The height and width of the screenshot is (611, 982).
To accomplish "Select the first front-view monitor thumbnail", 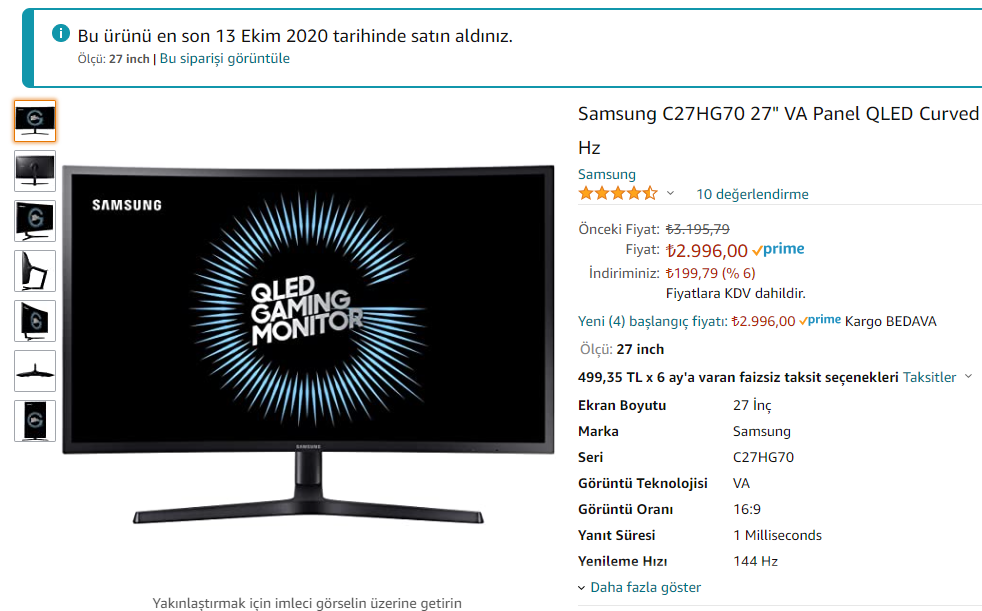I will [x=35, y=121].
